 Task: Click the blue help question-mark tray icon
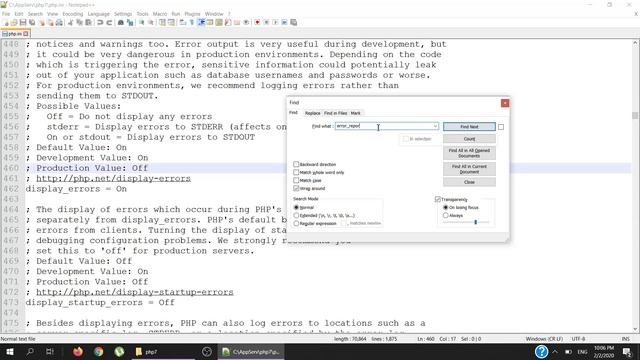[x=541, y=351]
